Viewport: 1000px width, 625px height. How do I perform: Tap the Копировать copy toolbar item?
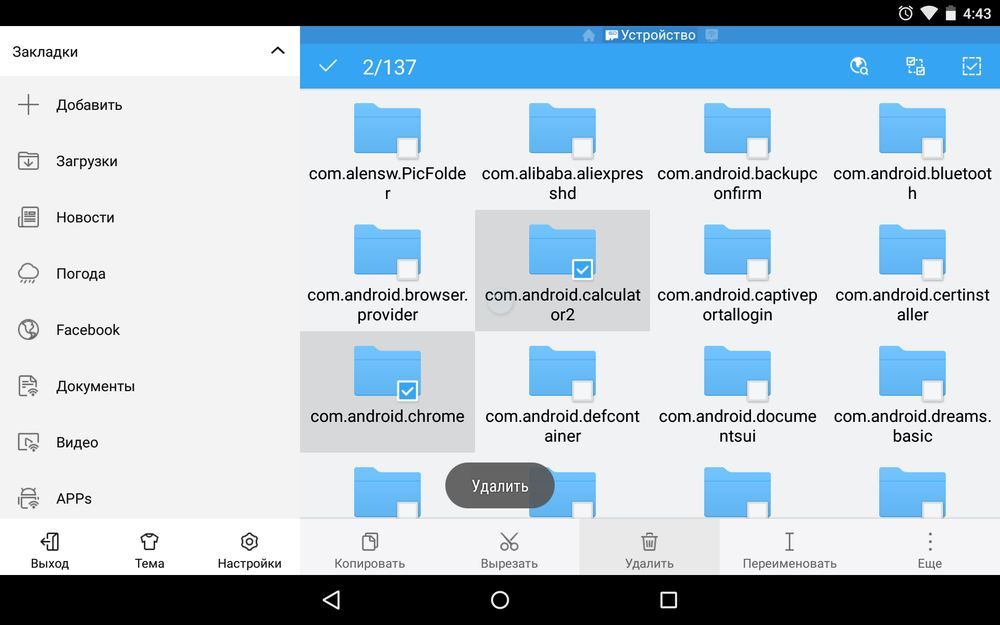click(x=370, y=551)
